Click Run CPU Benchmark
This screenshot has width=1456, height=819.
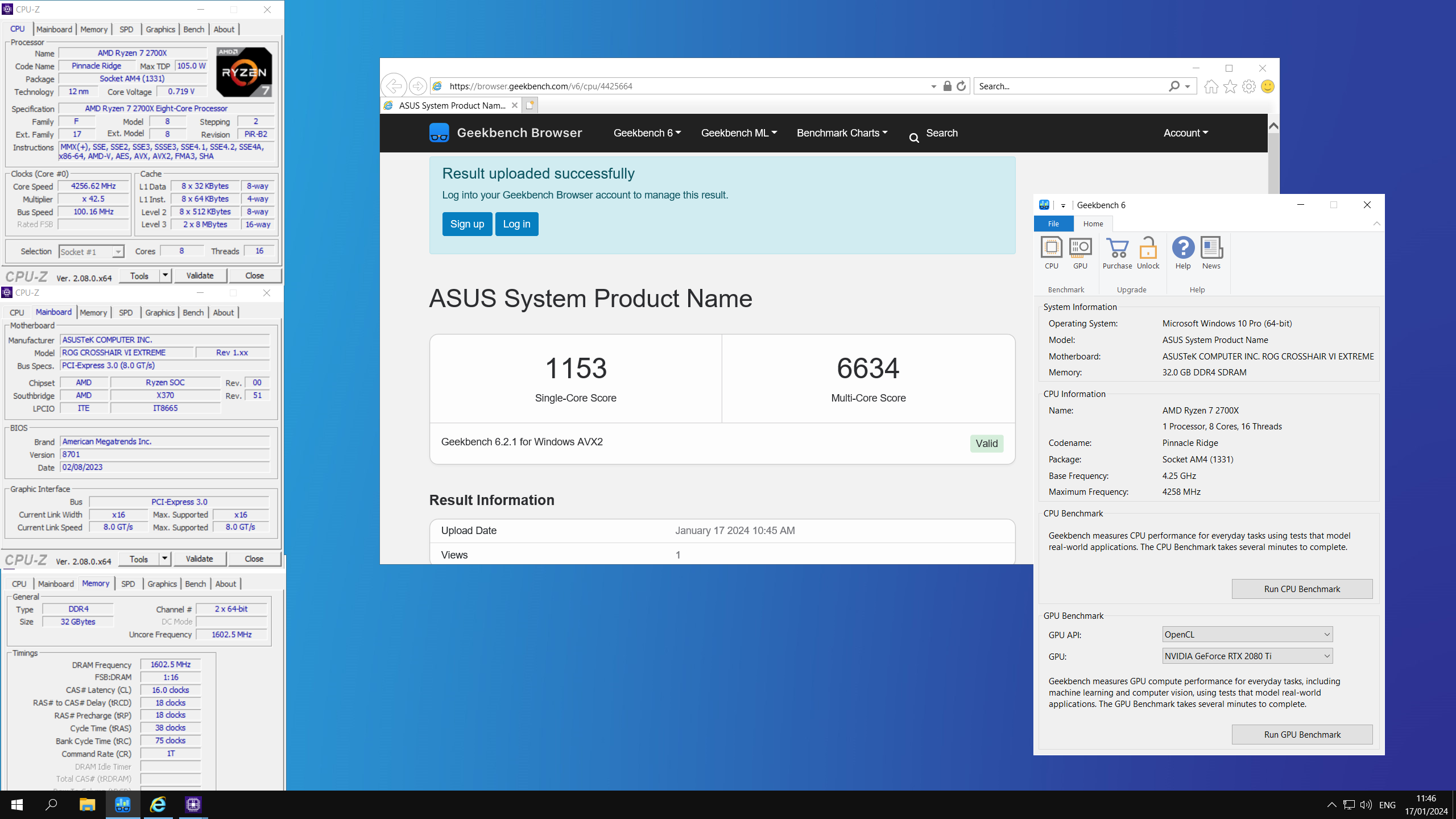coord(1302,589)
